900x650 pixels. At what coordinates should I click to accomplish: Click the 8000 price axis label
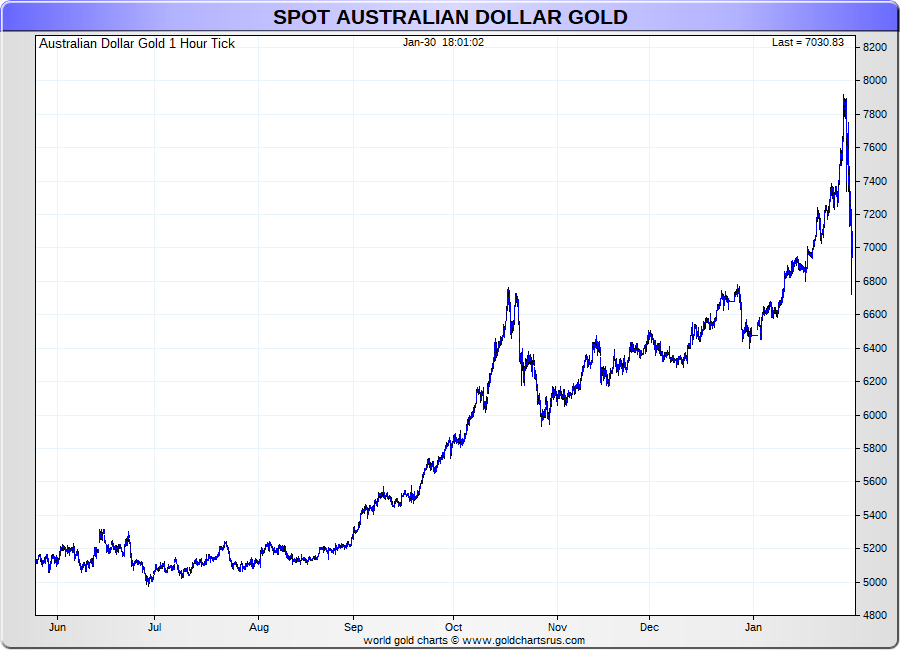tap(875, 80)
